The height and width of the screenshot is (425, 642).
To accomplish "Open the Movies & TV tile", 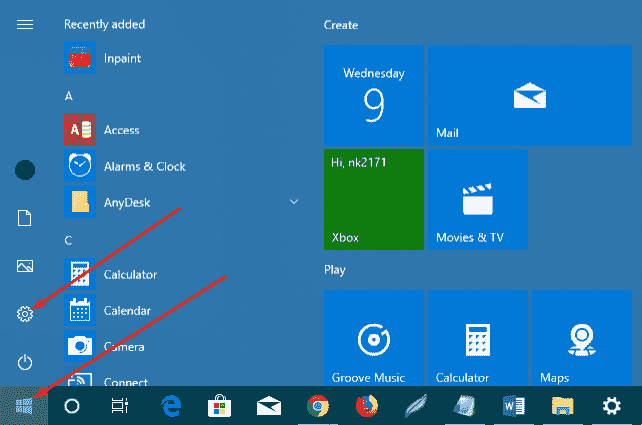I will click(478, 199).
